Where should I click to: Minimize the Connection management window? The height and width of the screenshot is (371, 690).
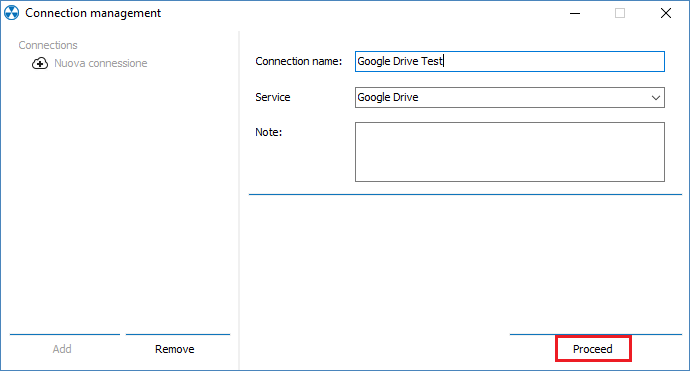pos(575,13)
